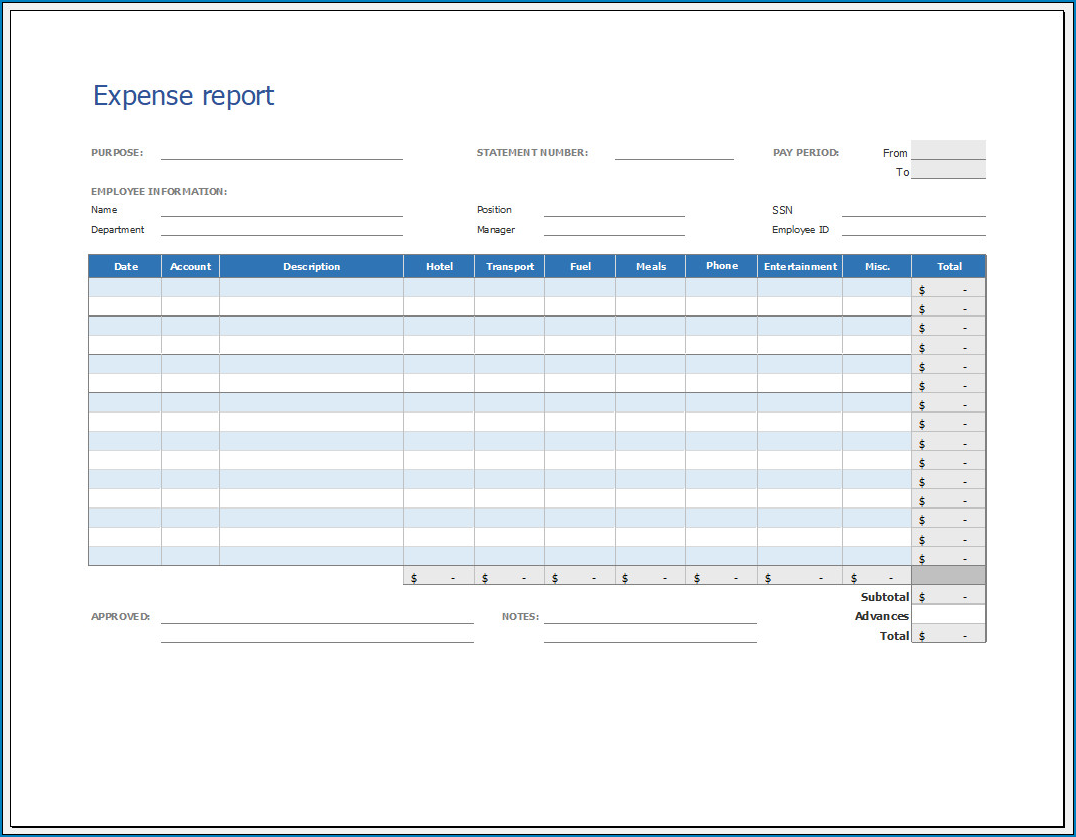Click the Department input line
This screenshot has height=837, width=1076.
[x=281, y=231]
